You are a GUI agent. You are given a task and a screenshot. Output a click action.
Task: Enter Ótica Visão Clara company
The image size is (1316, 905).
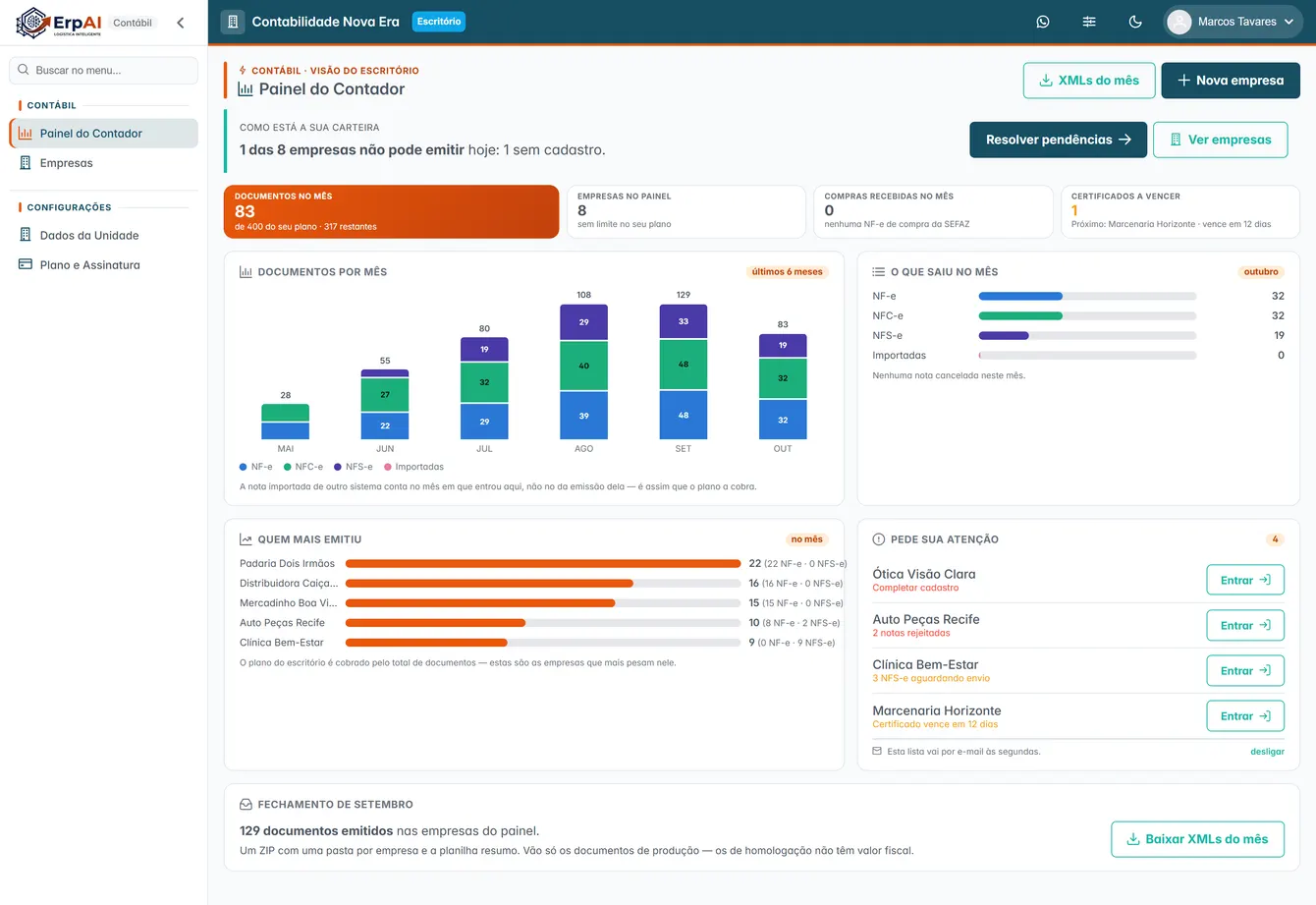point(1245,580)
